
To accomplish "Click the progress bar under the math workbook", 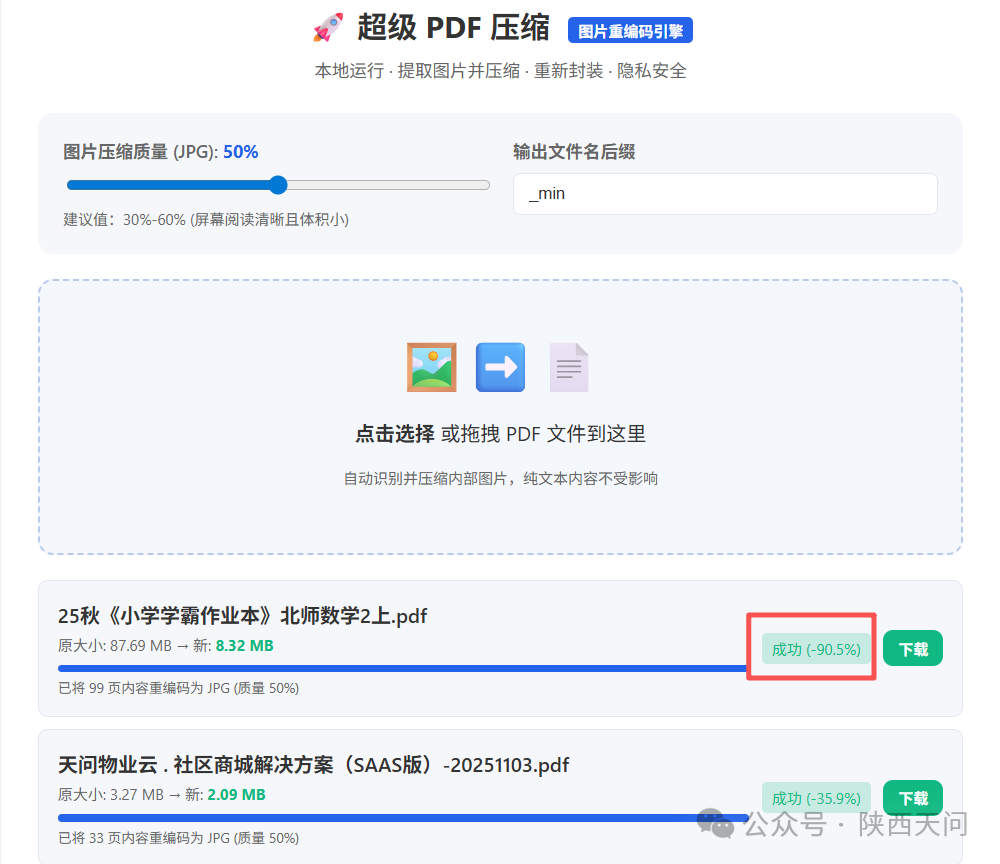I will (400, 665).
